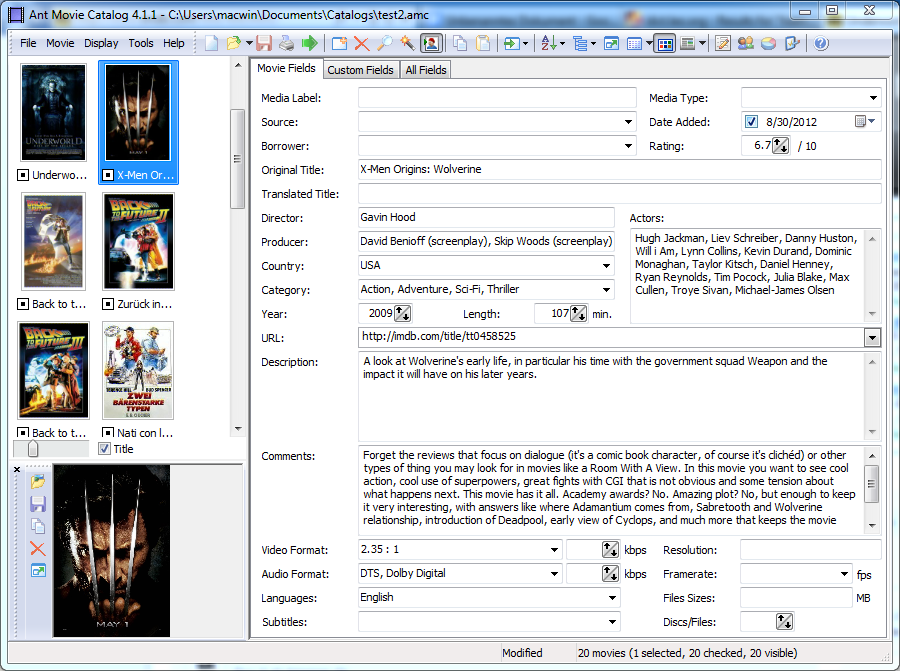
Task: Toggle the checkbox beside Zurück in
Action: pyautogui.click(x=108, y=304)
